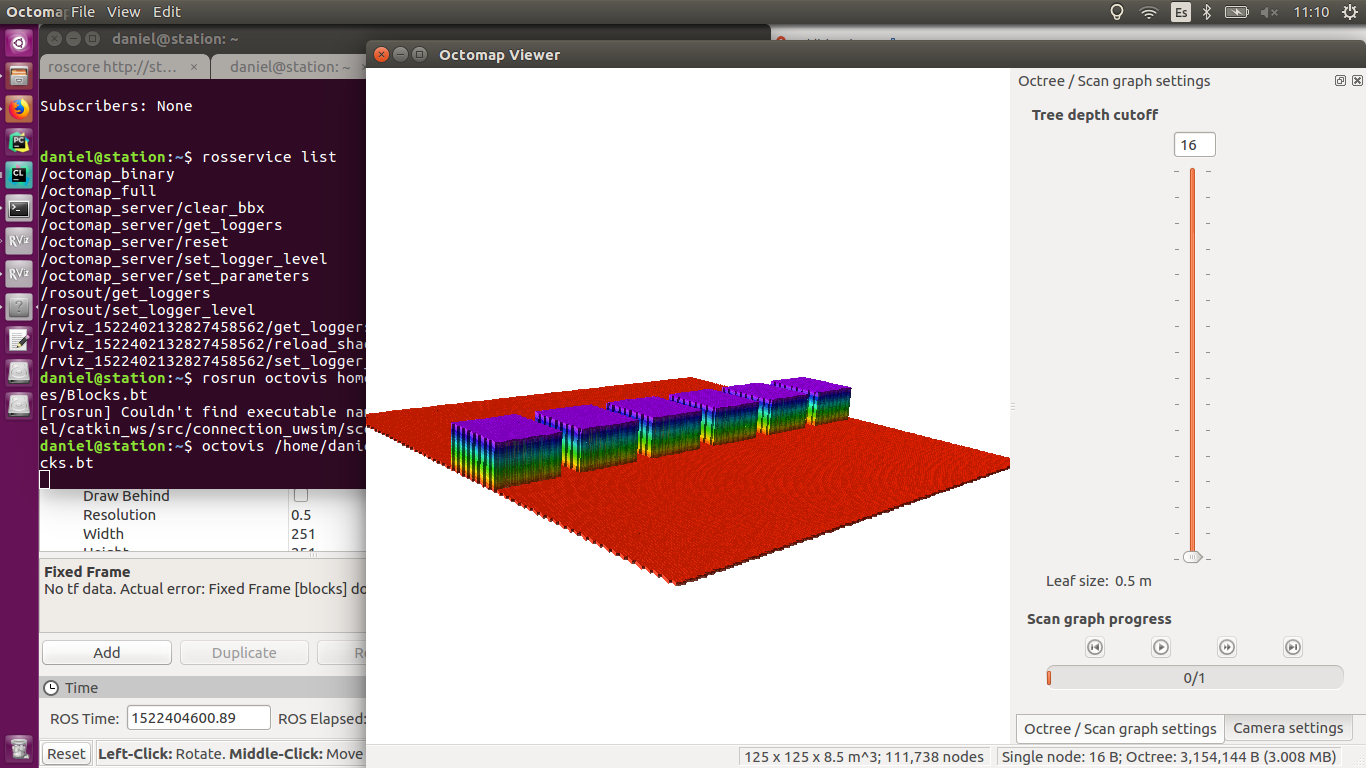1366x768 pixels.
Task: Click '/octomap_server/reset' terminal line
Action: click(134, 242)
